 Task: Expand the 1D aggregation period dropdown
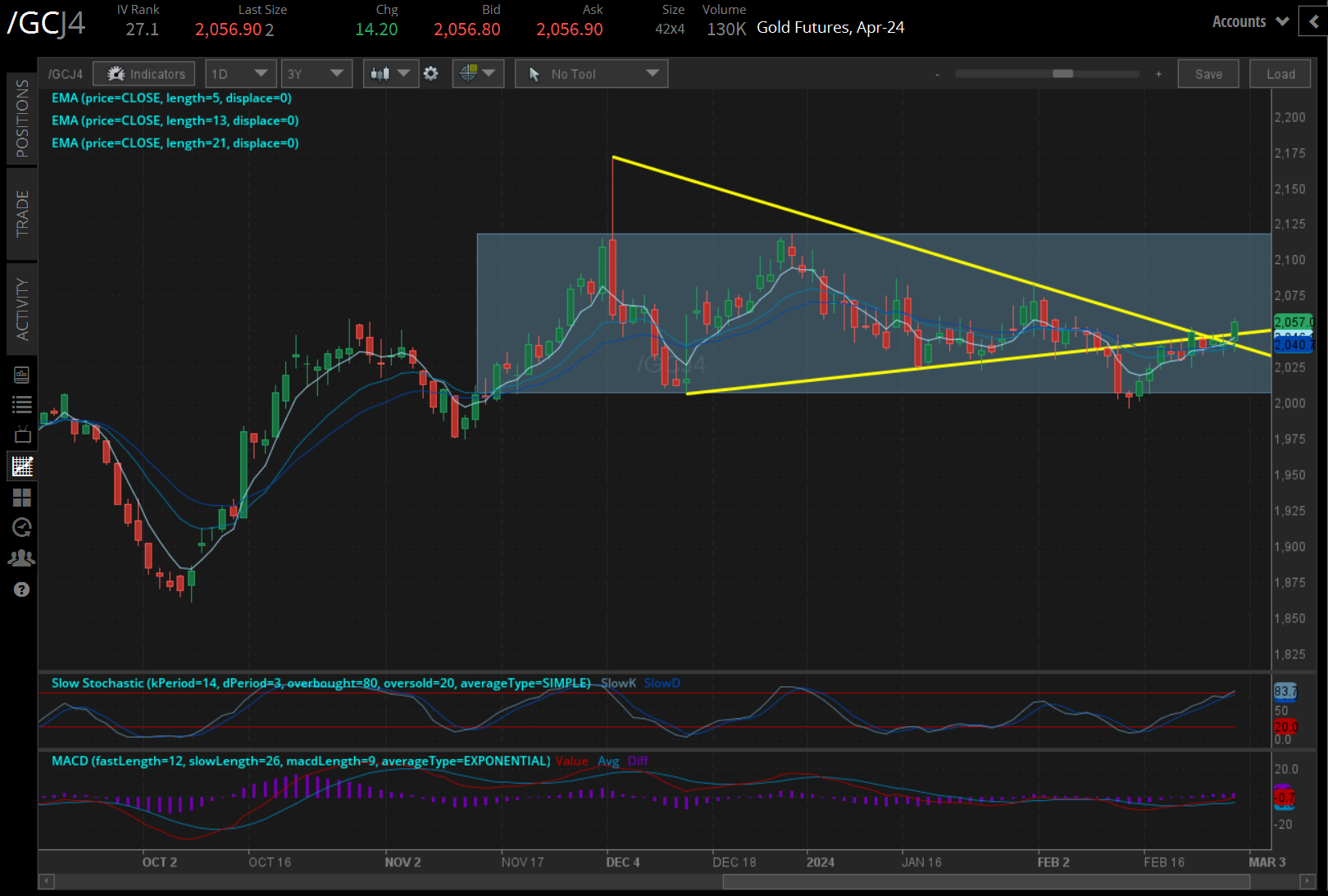(x=239, y=74)
